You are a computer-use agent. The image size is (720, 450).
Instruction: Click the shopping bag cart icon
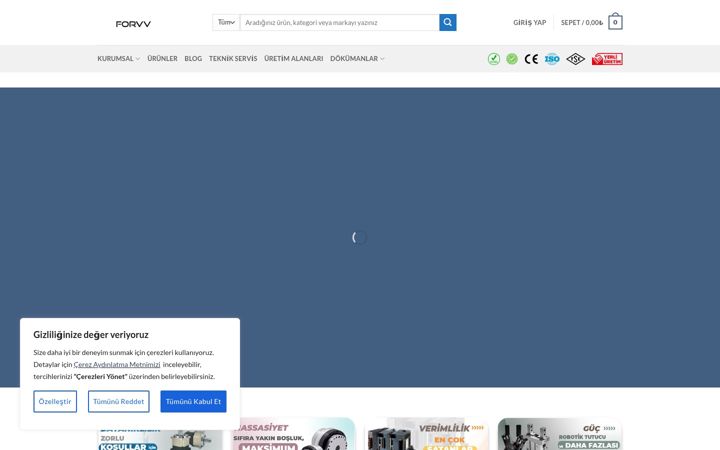coord(615,22)
